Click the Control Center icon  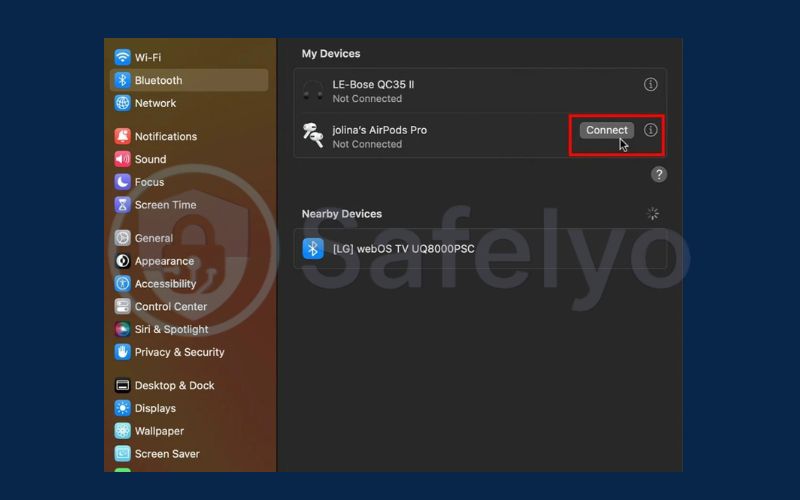click(x=122, y=306)
